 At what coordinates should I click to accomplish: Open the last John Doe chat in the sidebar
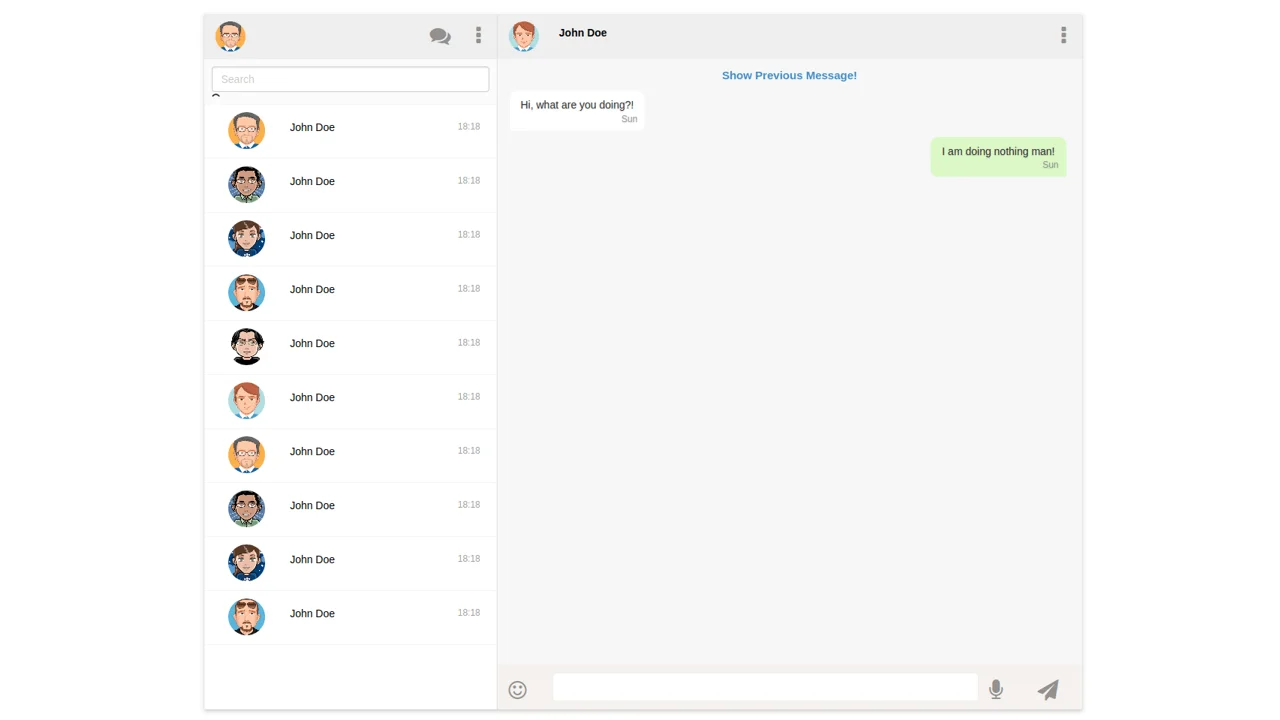pyautogui.click(x=350, y=617)
